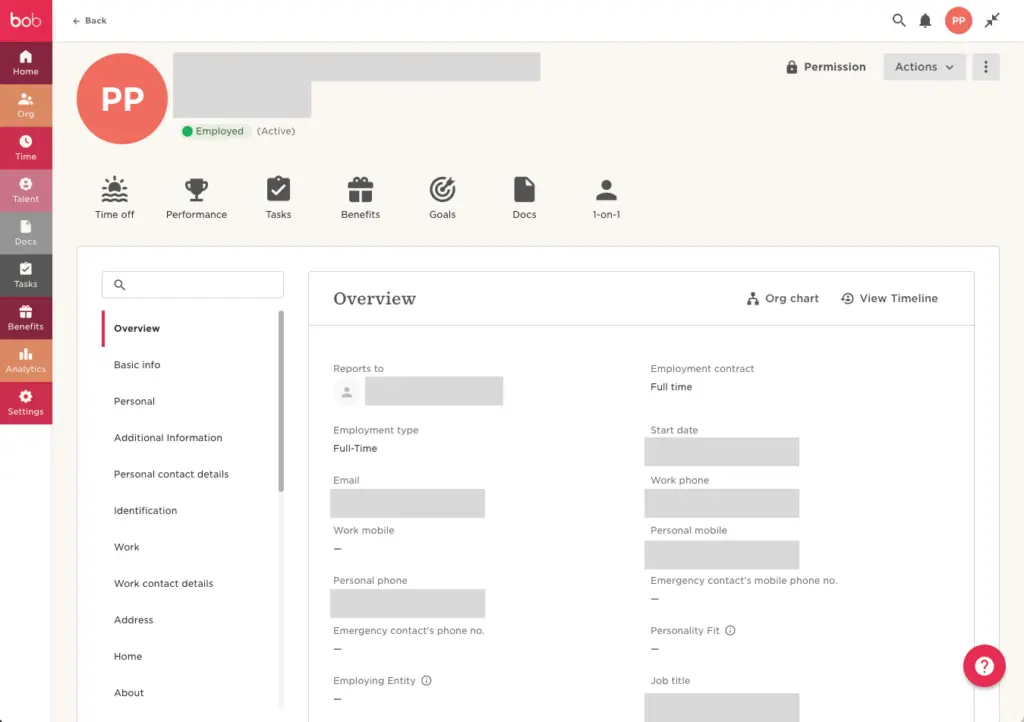Go to Home in the sidebar
1024x722 pixels.
click(25, 63)
